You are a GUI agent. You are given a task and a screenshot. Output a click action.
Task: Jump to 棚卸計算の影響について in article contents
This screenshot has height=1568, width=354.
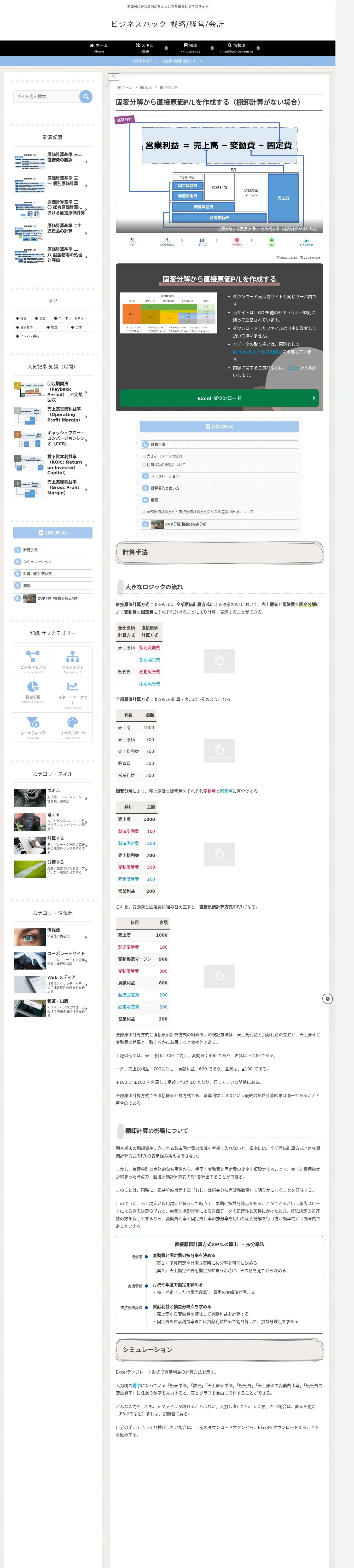[x=166, y=465]
